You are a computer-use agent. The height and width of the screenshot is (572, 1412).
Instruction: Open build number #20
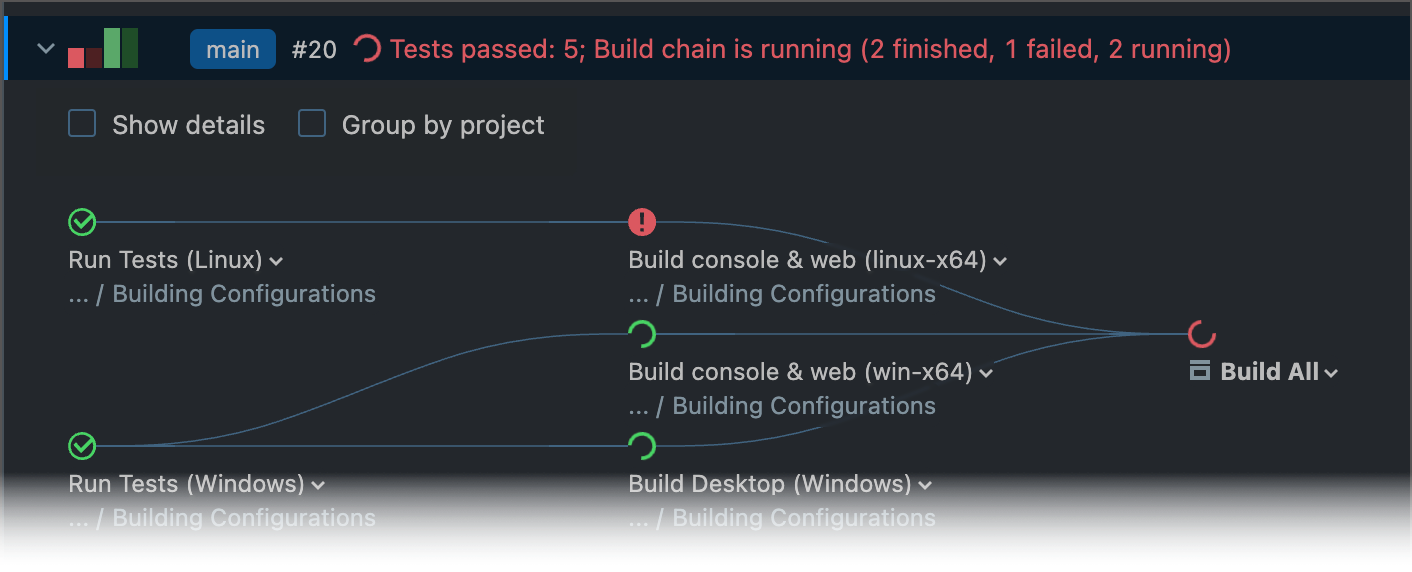314,49
